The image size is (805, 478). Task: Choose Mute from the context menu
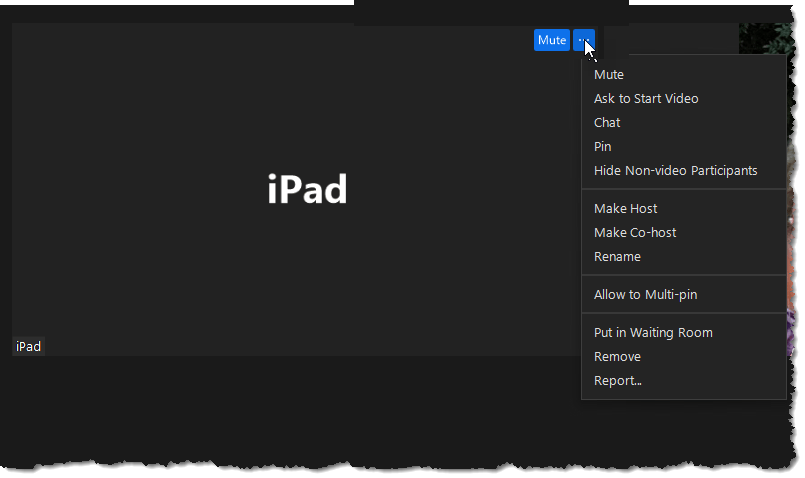click(608, 75)
